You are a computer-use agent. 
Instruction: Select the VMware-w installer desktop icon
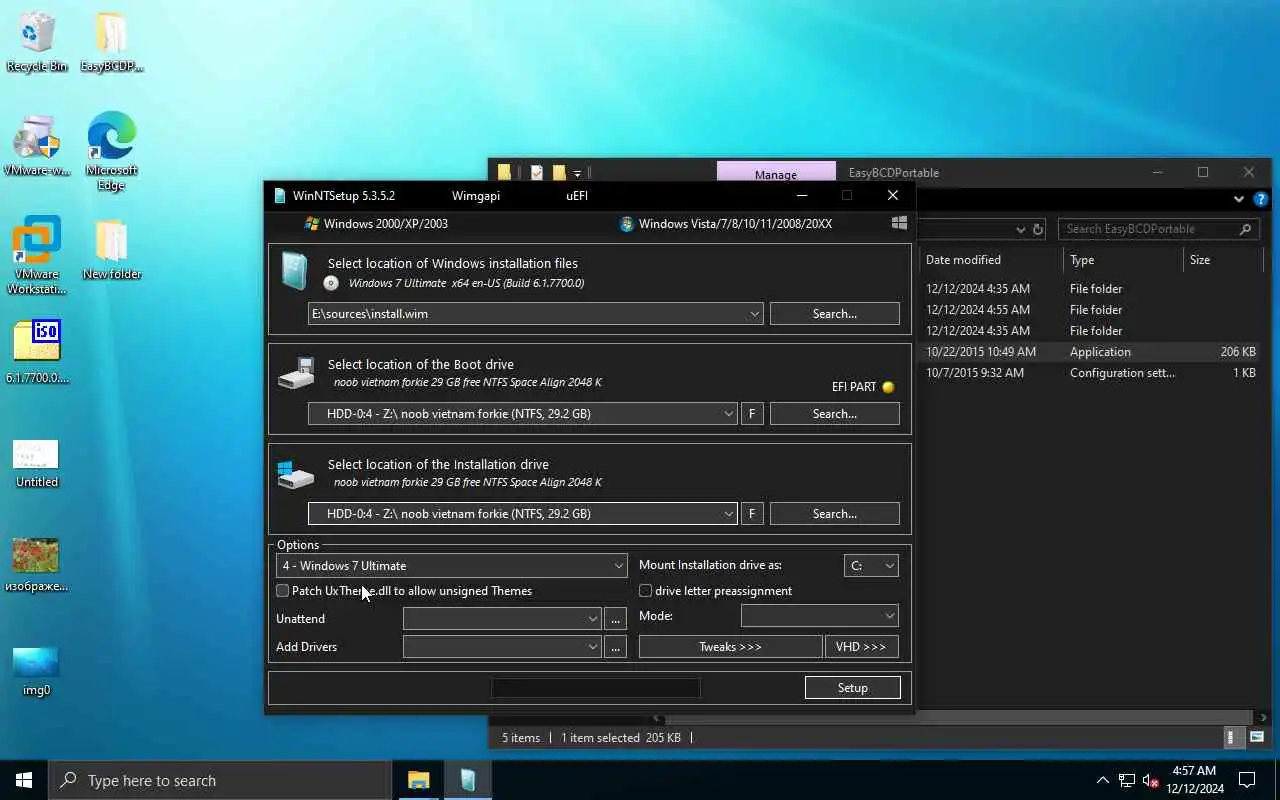[37, 146]
